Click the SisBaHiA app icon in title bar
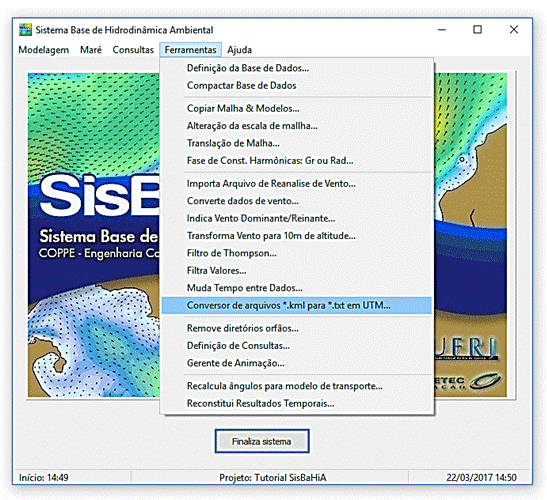The width and height of the screenshot is (547, 500). pyautogui.click(x=25, y=30)
